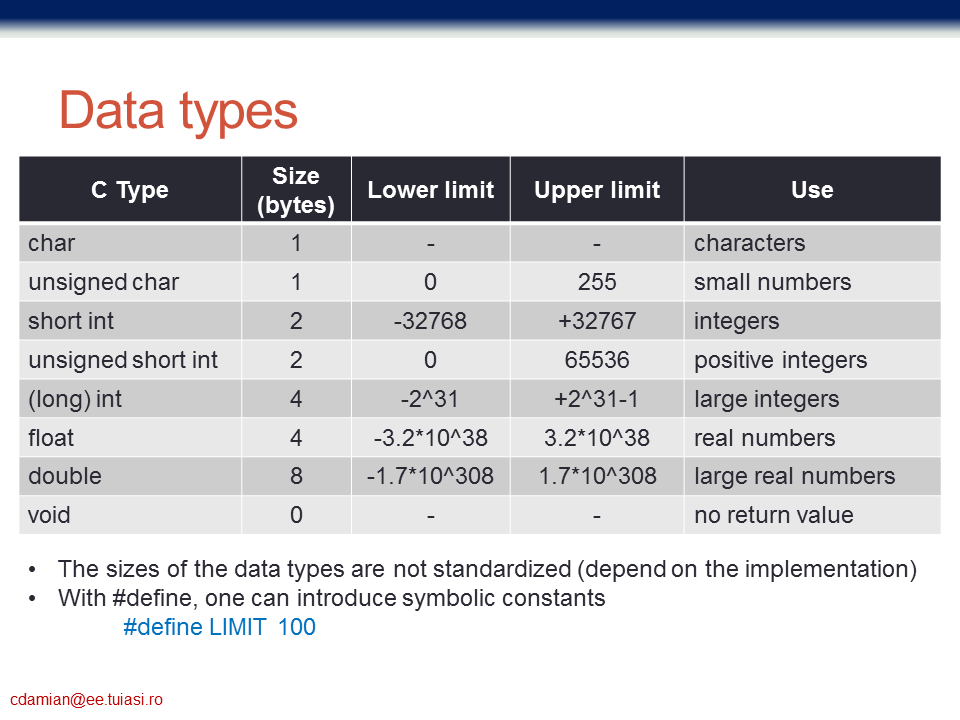
Task: Select the 'C Type' column header
Action: [x=130, y=189]
